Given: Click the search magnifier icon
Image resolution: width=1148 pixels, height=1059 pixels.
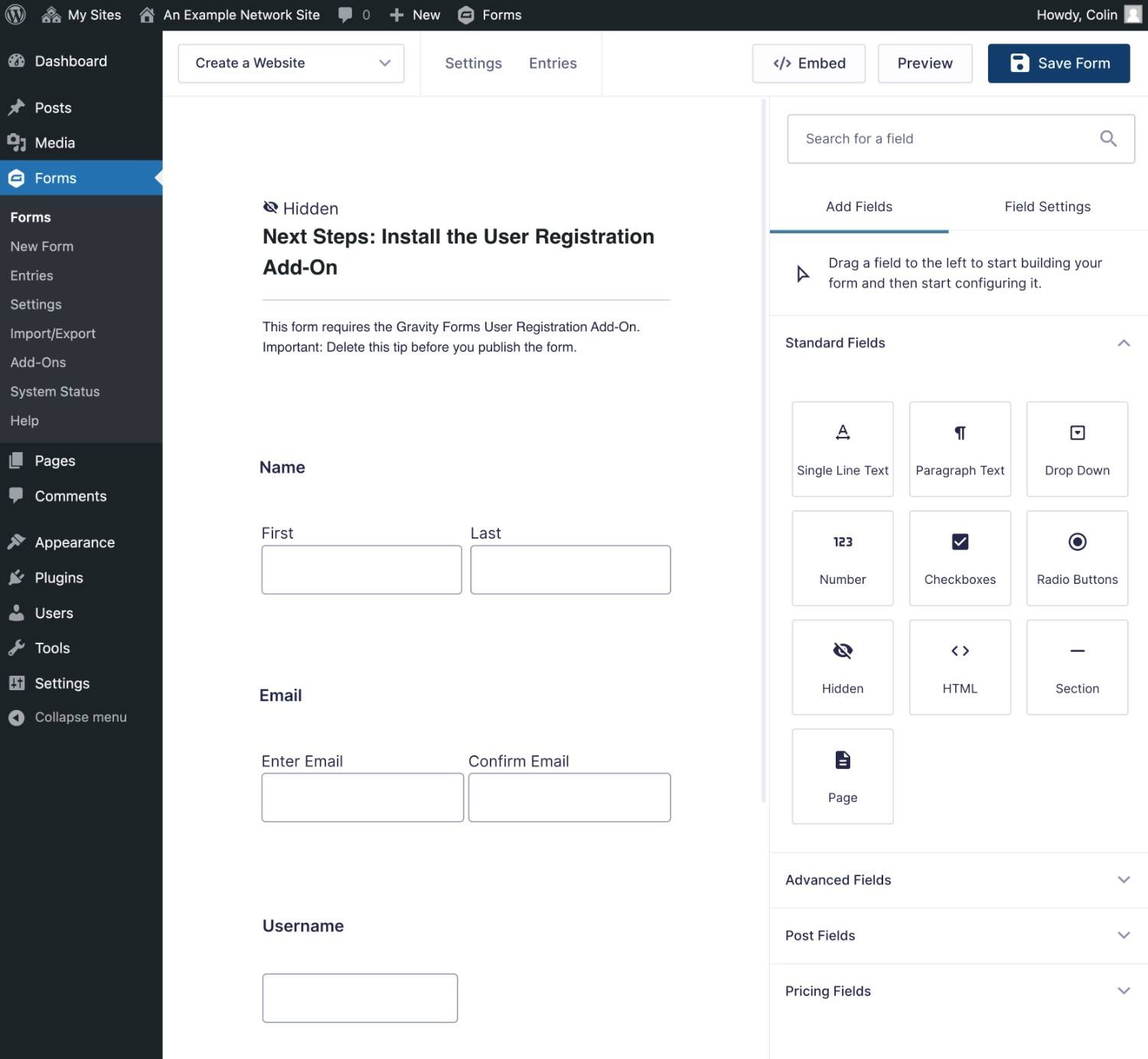Looking at the screenshot, I should click(x=1108, y=138).
